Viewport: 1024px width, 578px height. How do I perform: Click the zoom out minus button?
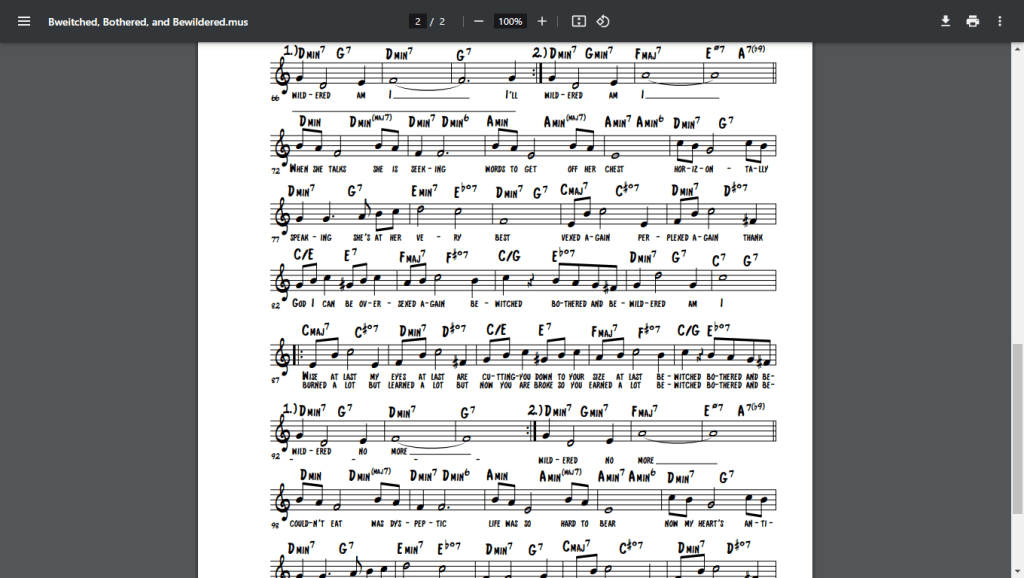click(479, 21)
